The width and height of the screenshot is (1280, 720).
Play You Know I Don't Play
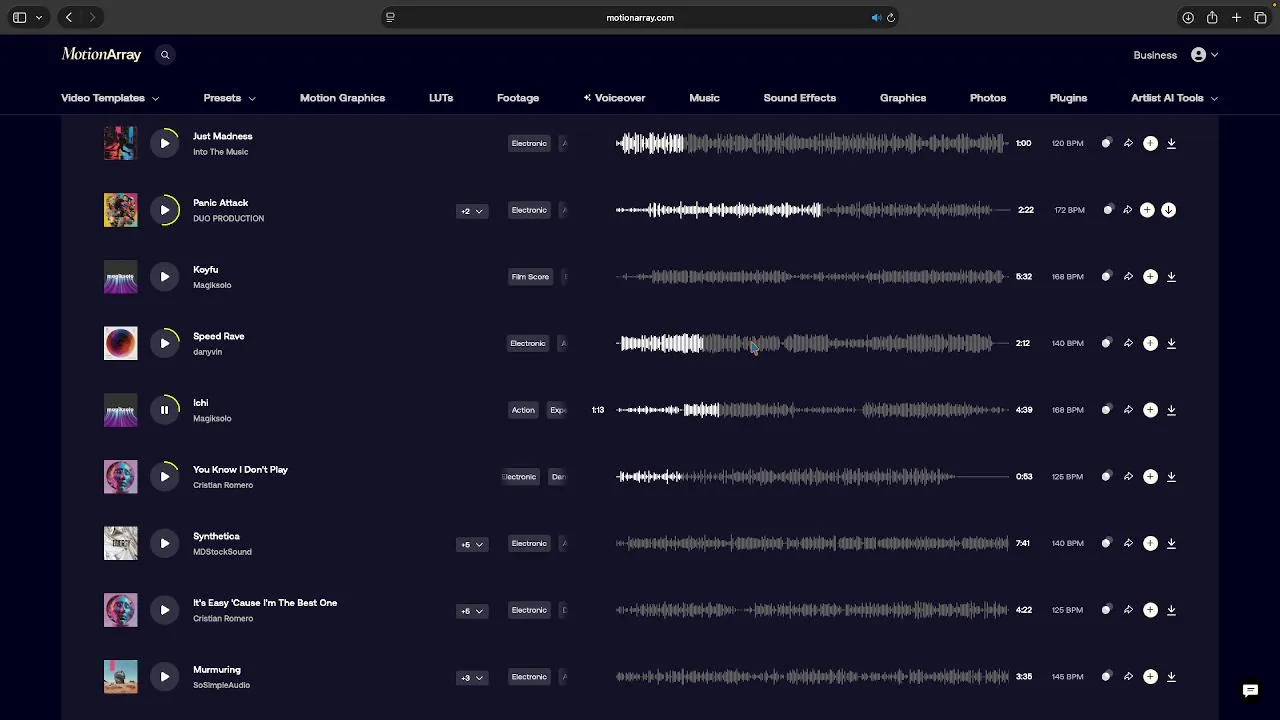(165, 476)
